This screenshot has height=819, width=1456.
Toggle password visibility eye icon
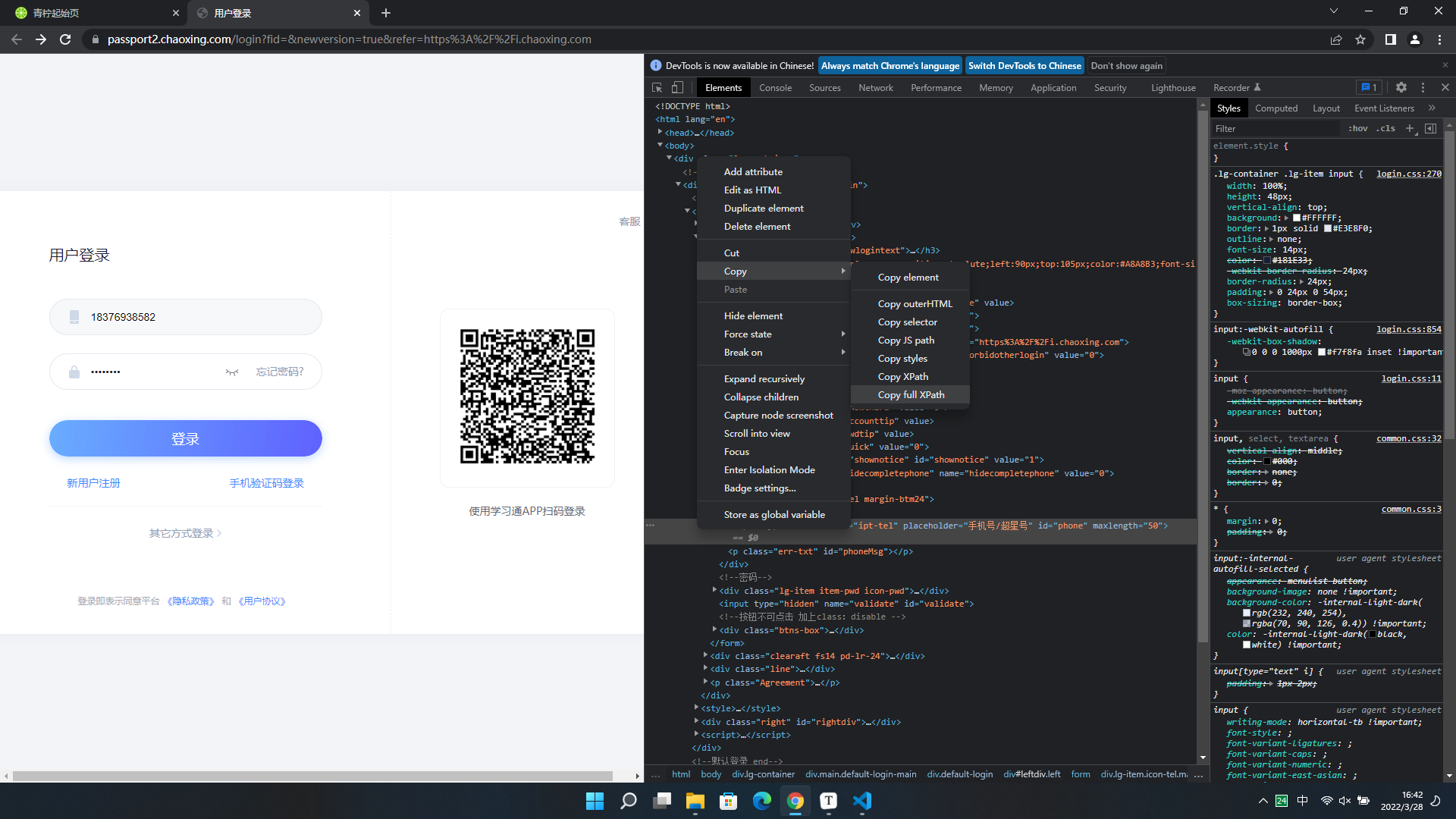click(232, 372)
